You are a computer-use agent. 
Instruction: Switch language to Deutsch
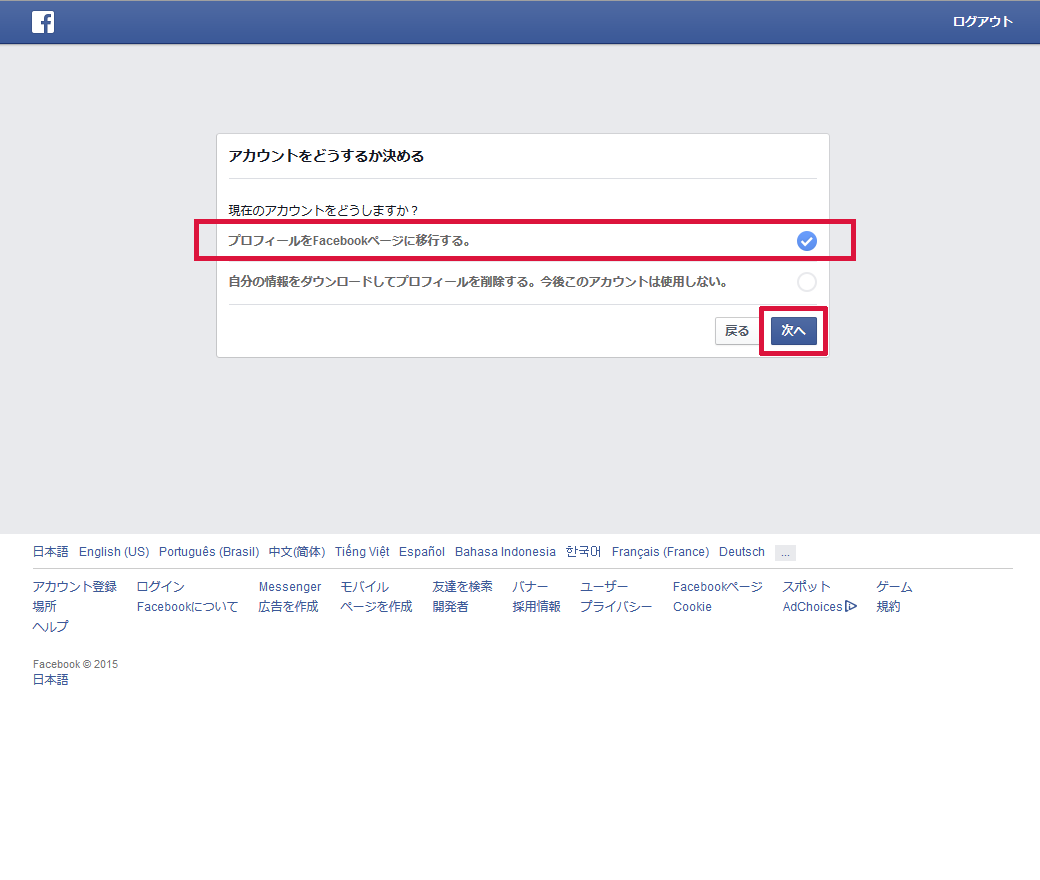click(x=742, y=552)
